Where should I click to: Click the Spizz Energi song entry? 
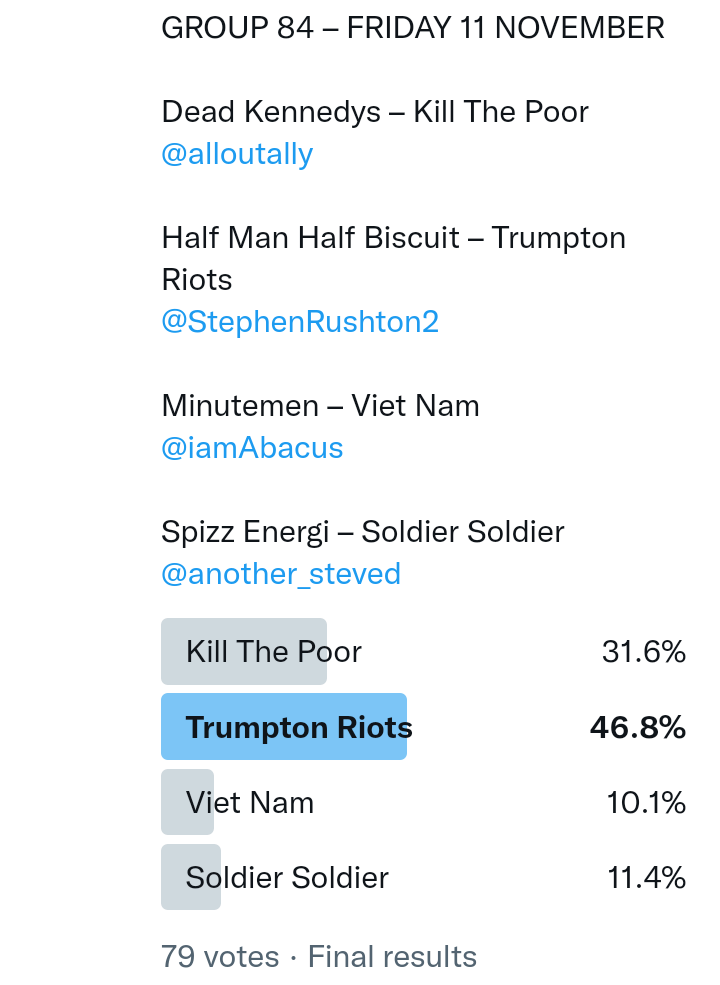362,532
